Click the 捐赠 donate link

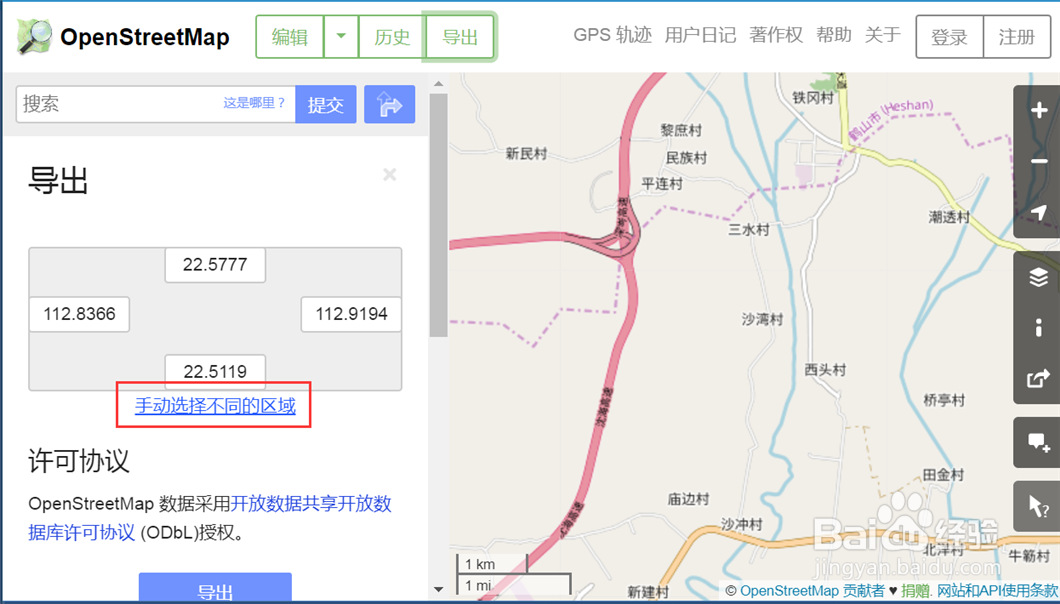click(915, 590)
